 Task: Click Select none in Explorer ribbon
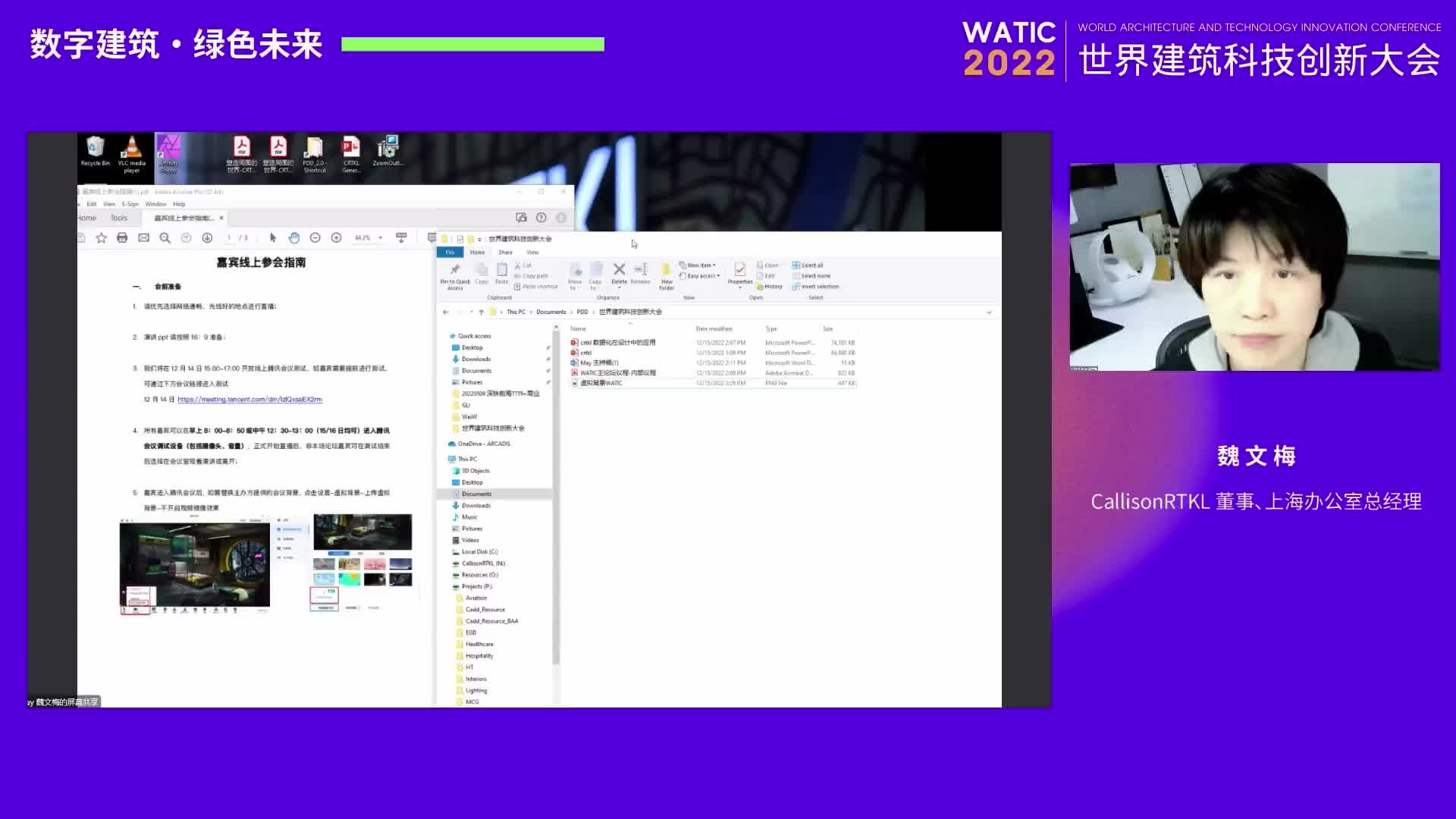(x=814, y=276)
